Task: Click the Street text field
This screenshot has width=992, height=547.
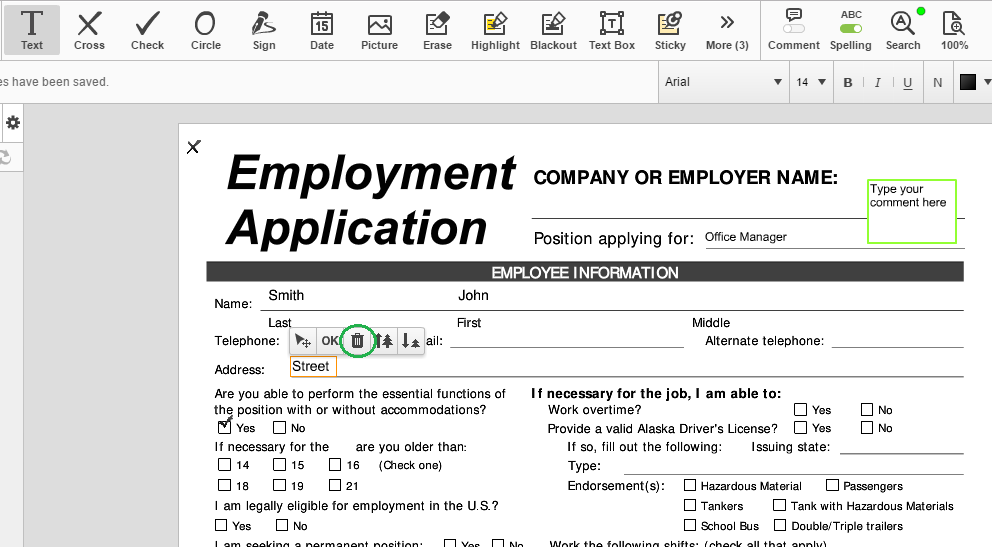Action: coord(313,366)
